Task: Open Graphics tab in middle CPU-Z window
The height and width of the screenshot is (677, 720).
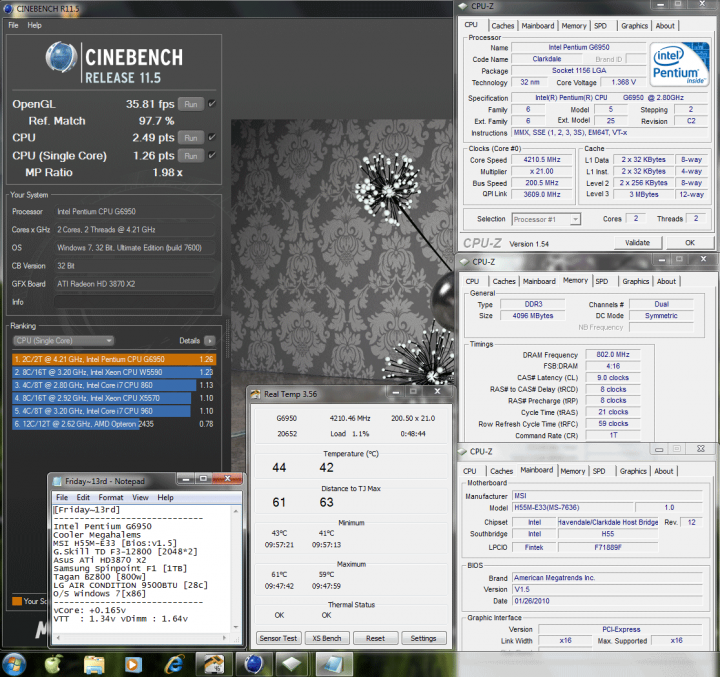Action: click(x=636, y=281)
